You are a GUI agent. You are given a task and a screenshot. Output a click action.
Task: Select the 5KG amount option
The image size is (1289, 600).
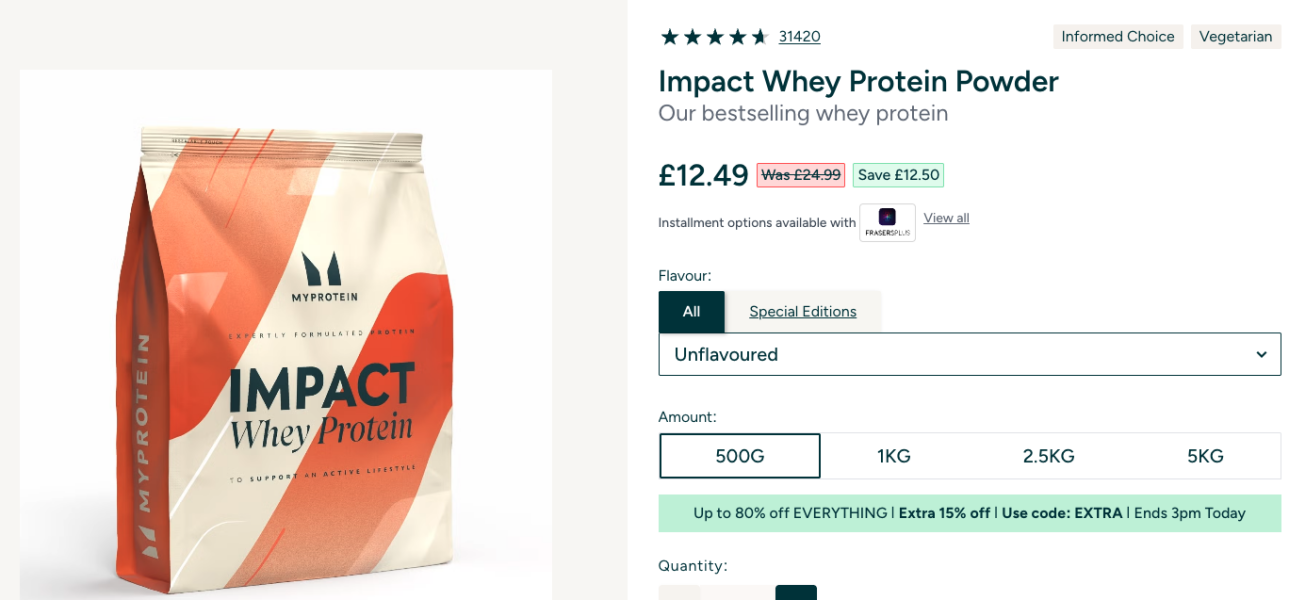[1205, 456]
